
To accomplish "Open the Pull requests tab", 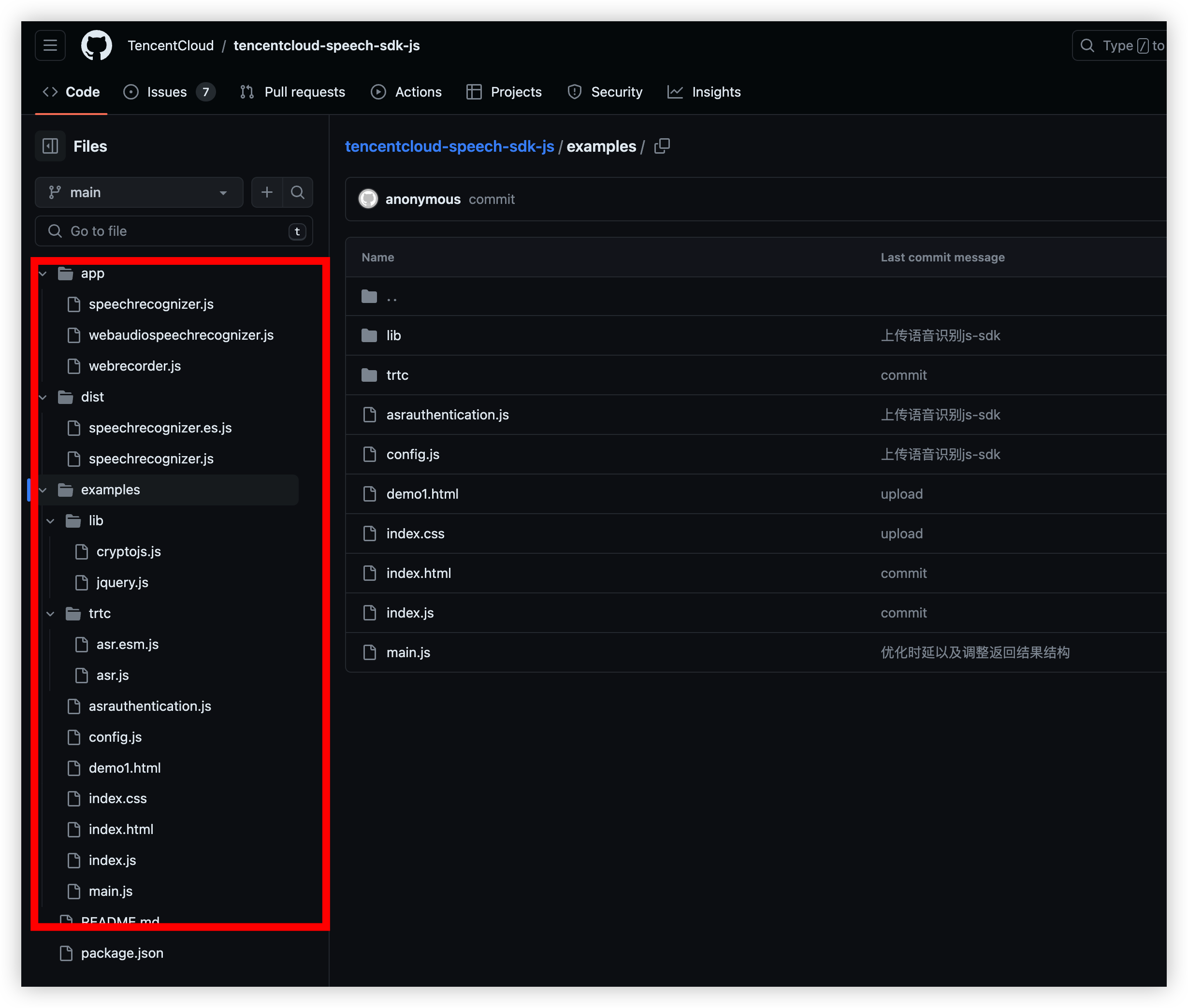I will tap(293, 92).
